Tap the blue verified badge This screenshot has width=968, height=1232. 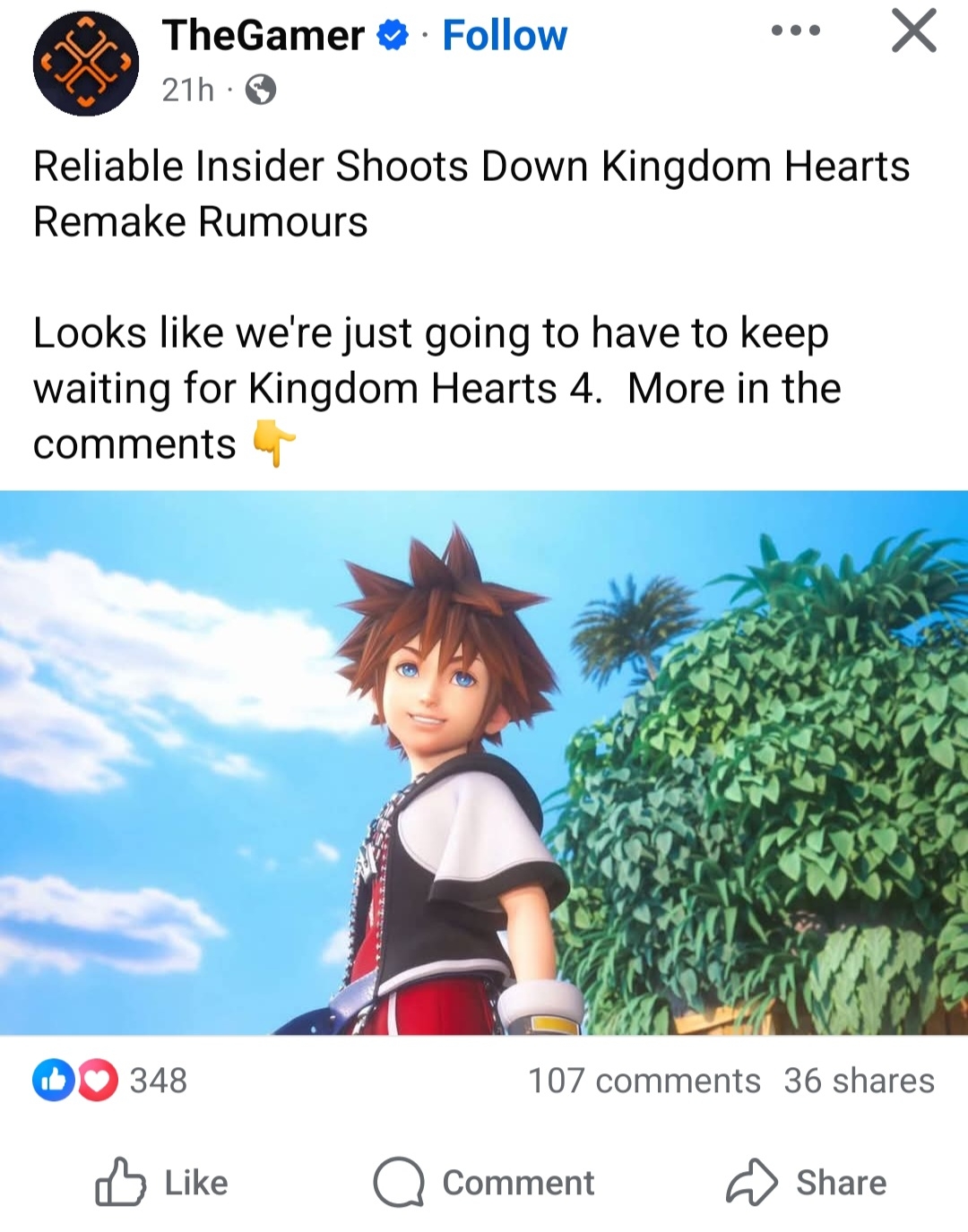pos(393,36)
